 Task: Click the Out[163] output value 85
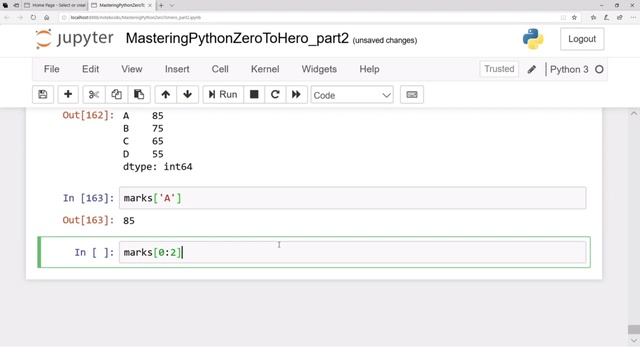pos(129,220)
